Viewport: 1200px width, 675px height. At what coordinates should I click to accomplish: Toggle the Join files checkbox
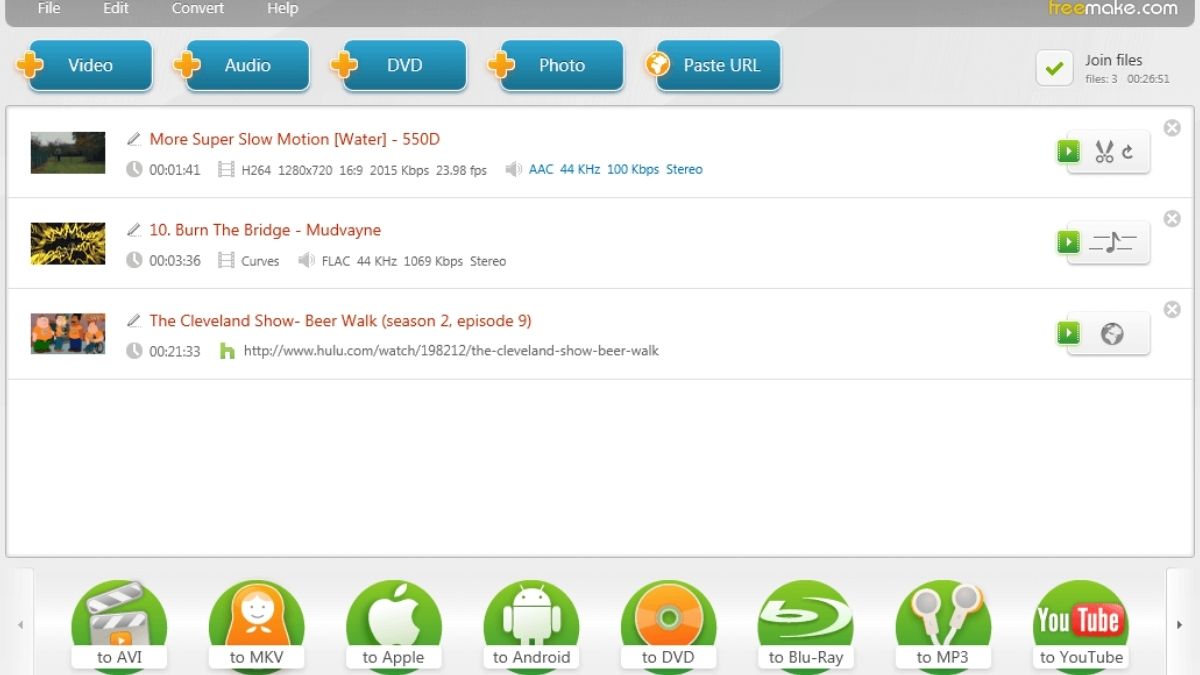(x=1054, y=68)
